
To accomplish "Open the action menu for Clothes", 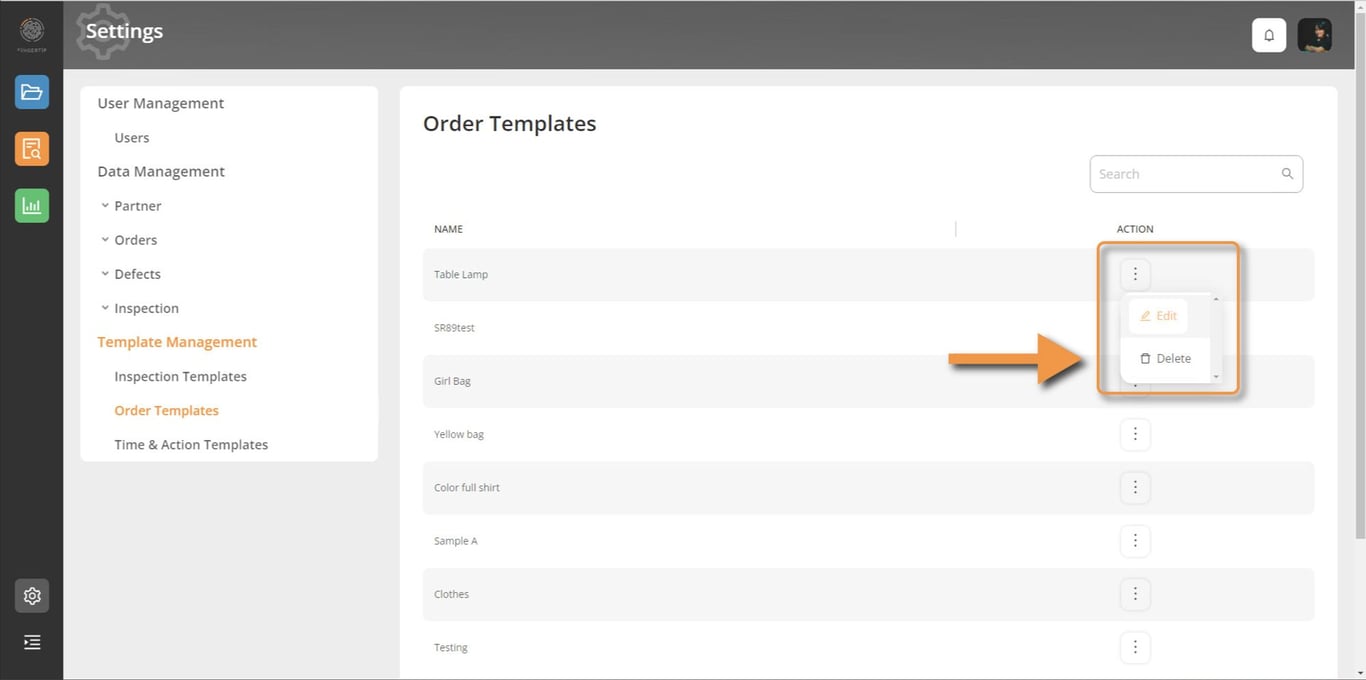I will tap(1135, 594).
